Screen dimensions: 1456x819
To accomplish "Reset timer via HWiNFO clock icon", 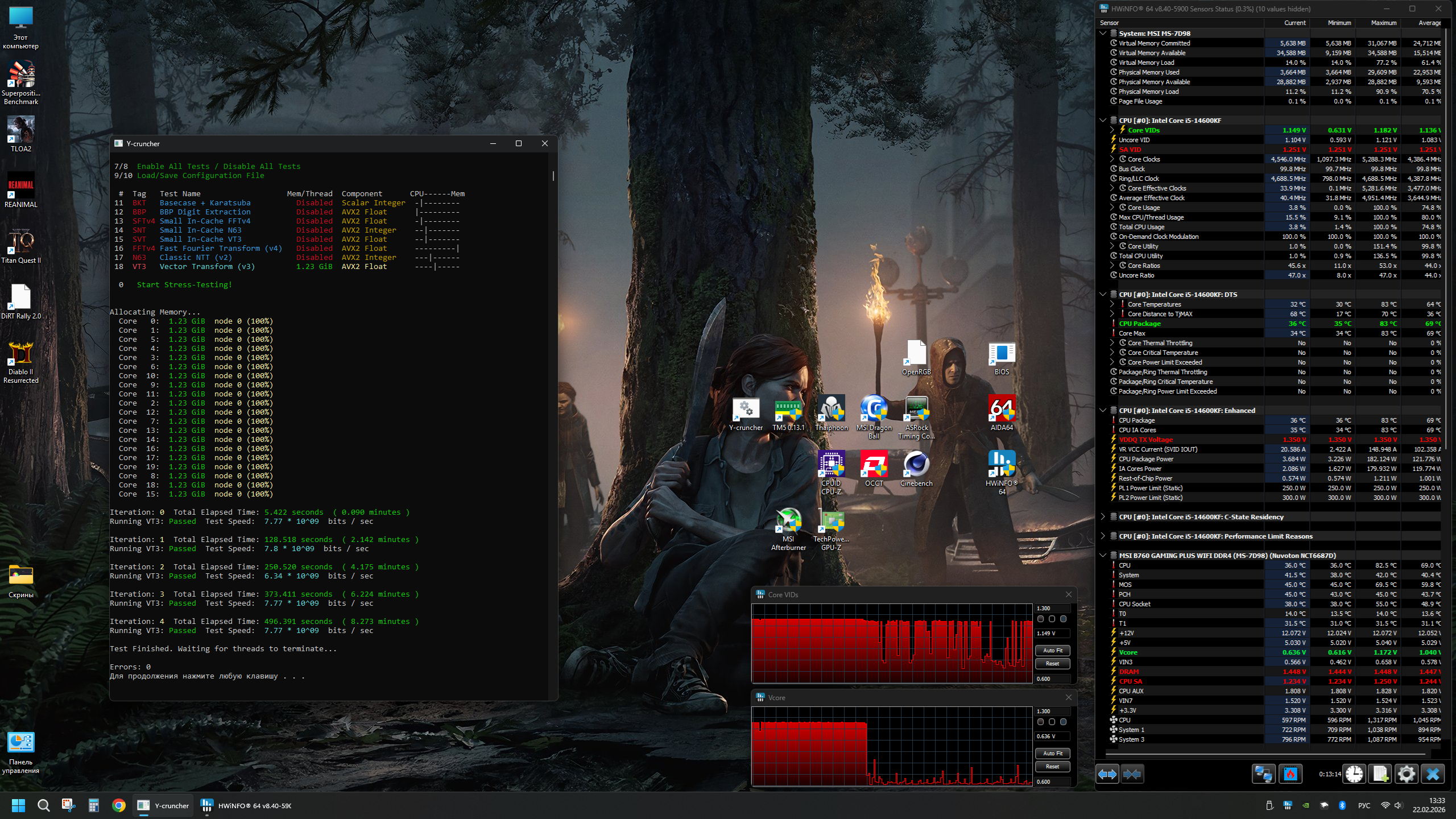I will [x=1354, y=774].
